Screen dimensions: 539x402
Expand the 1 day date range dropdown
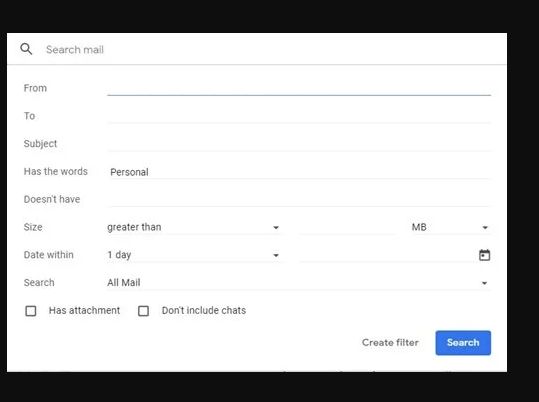click(195, 255)
